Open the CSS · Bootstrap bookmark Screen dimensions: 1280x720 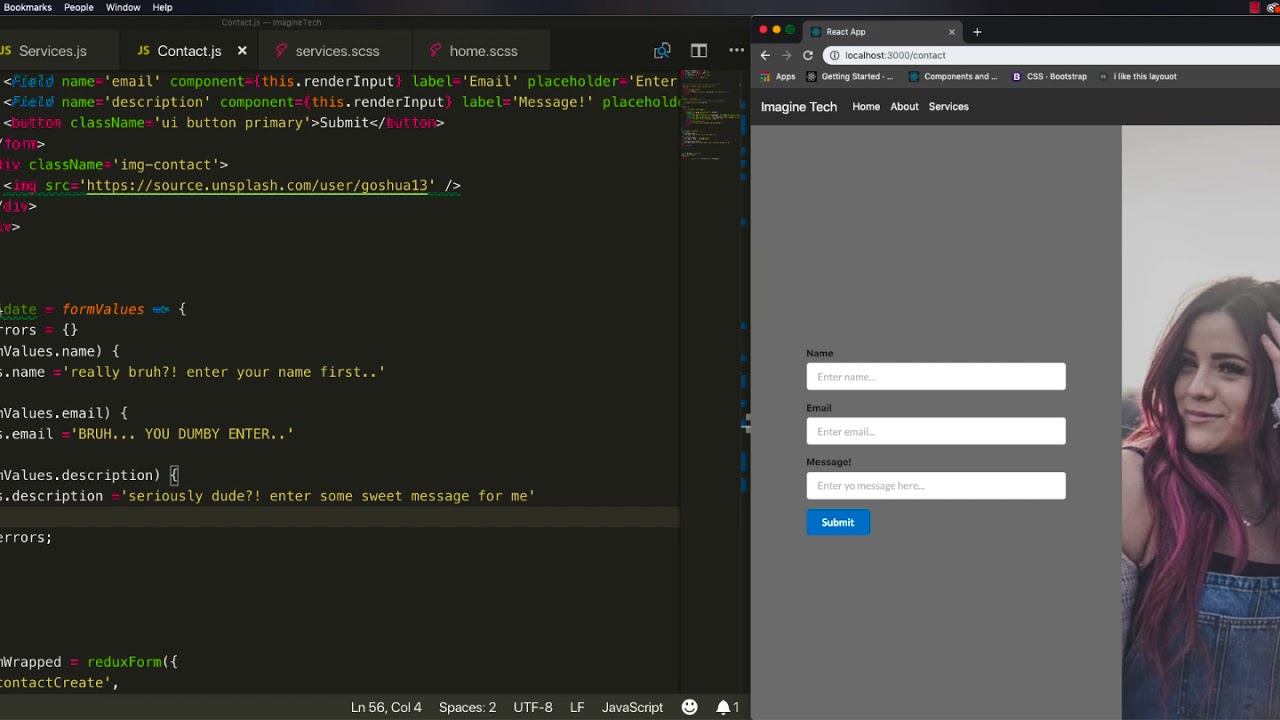point(1049,76)
